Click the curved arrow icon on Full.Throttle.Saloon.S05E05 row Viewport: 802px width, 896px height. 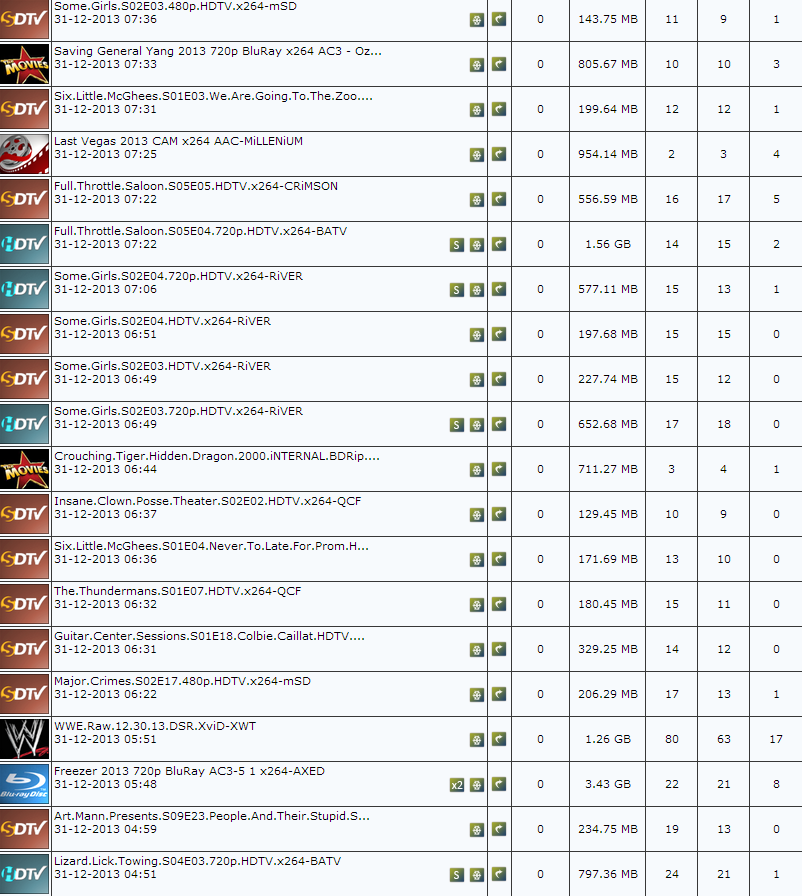point(499,199)
